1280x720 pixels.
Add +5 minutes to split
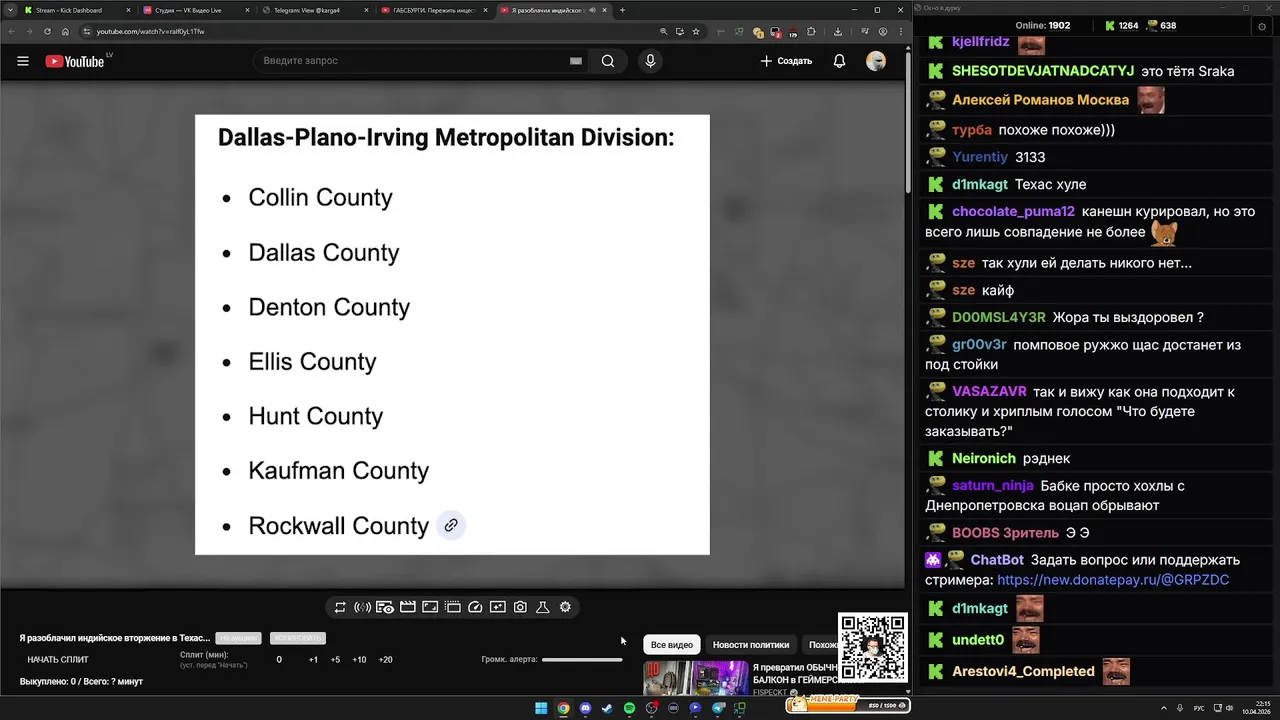click(335, 660)
